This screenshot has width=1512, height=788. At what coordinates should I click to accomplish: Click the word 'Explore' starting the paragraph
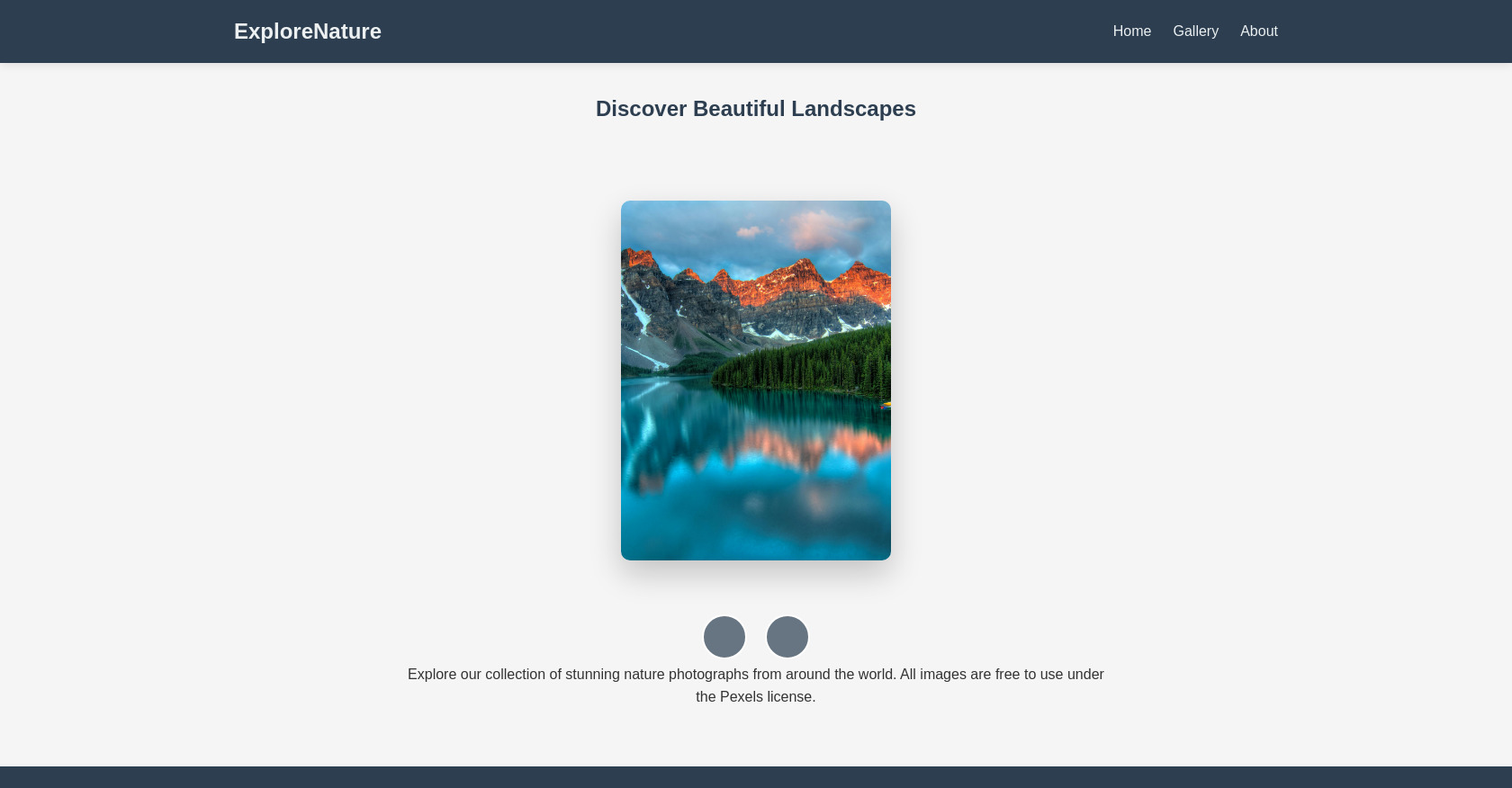[x=431, y=675]
